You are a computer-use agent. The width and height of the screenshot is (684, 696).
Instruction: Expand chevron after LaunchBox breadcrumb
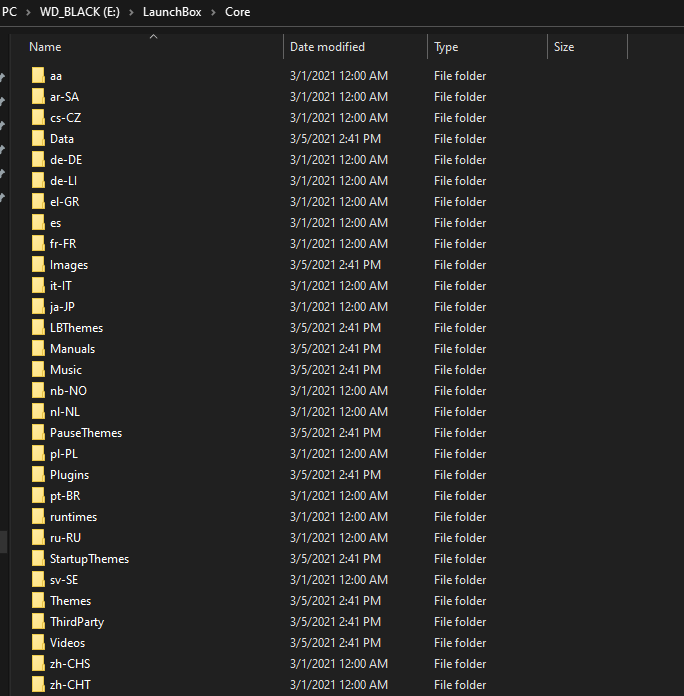[213, 12]
